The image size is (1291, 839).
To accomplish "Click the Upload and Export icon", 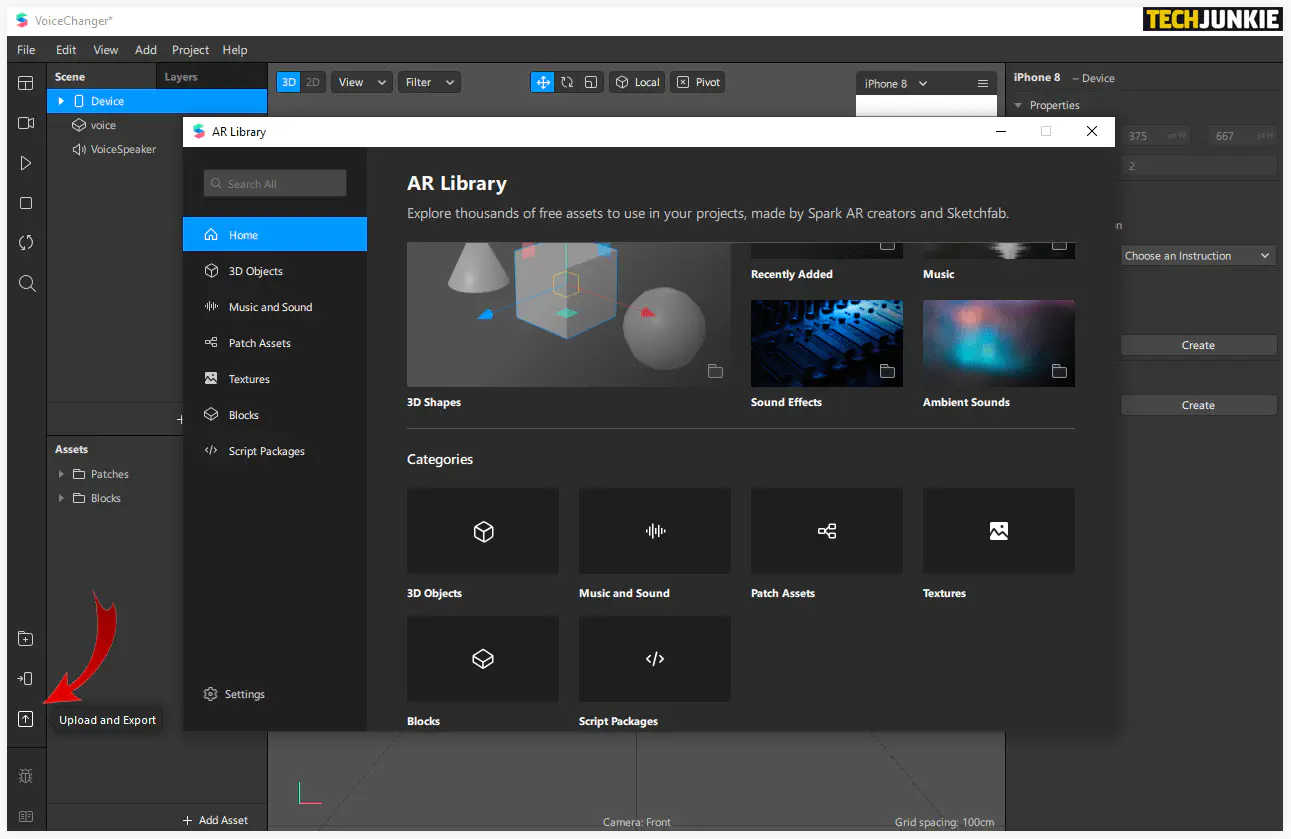I will tap(26, 719).
